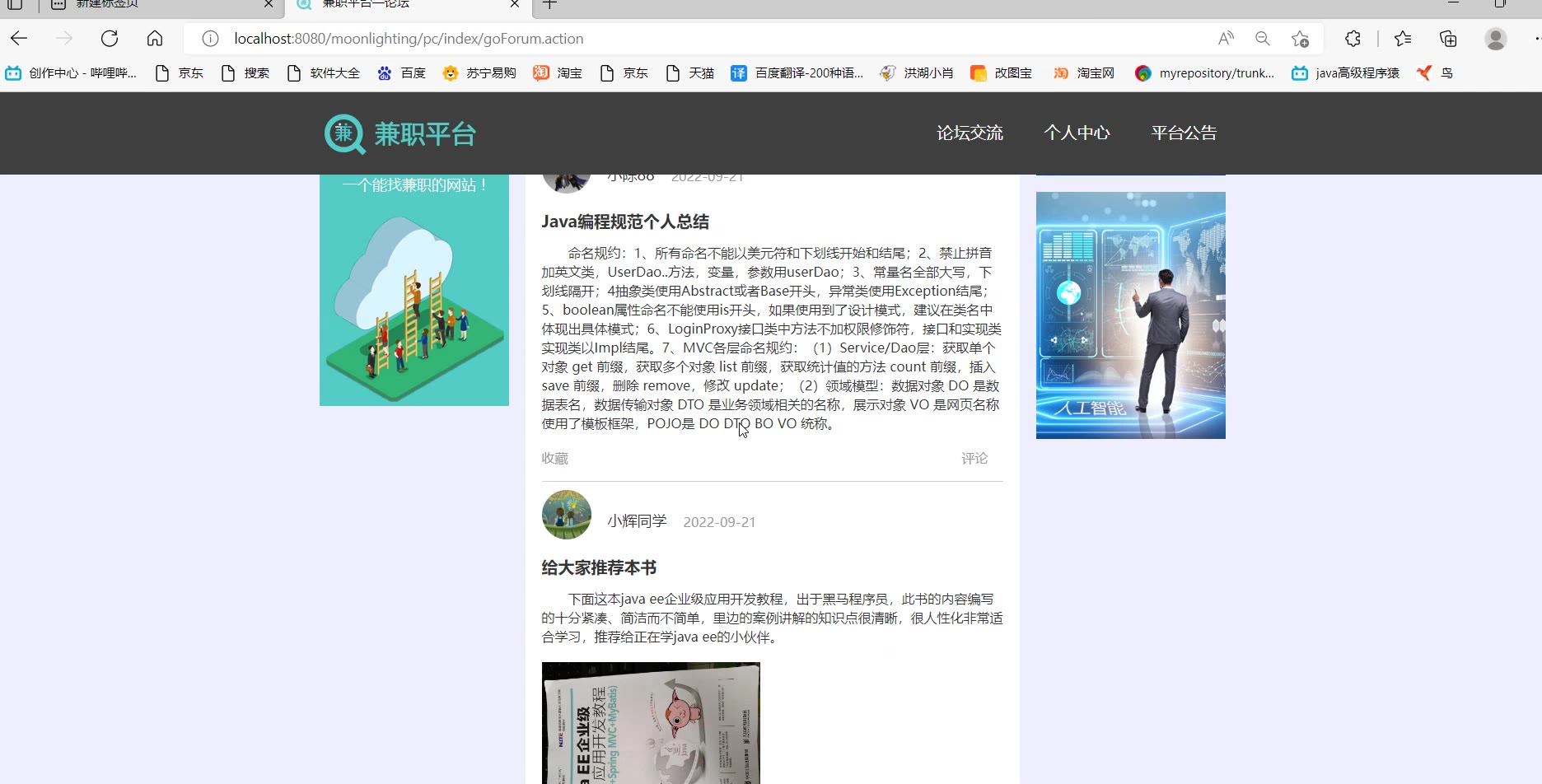The width and height of the screenshot is (1542, 784).
Task: Click the Java EE book cover photo
Action: coord(651,723)
